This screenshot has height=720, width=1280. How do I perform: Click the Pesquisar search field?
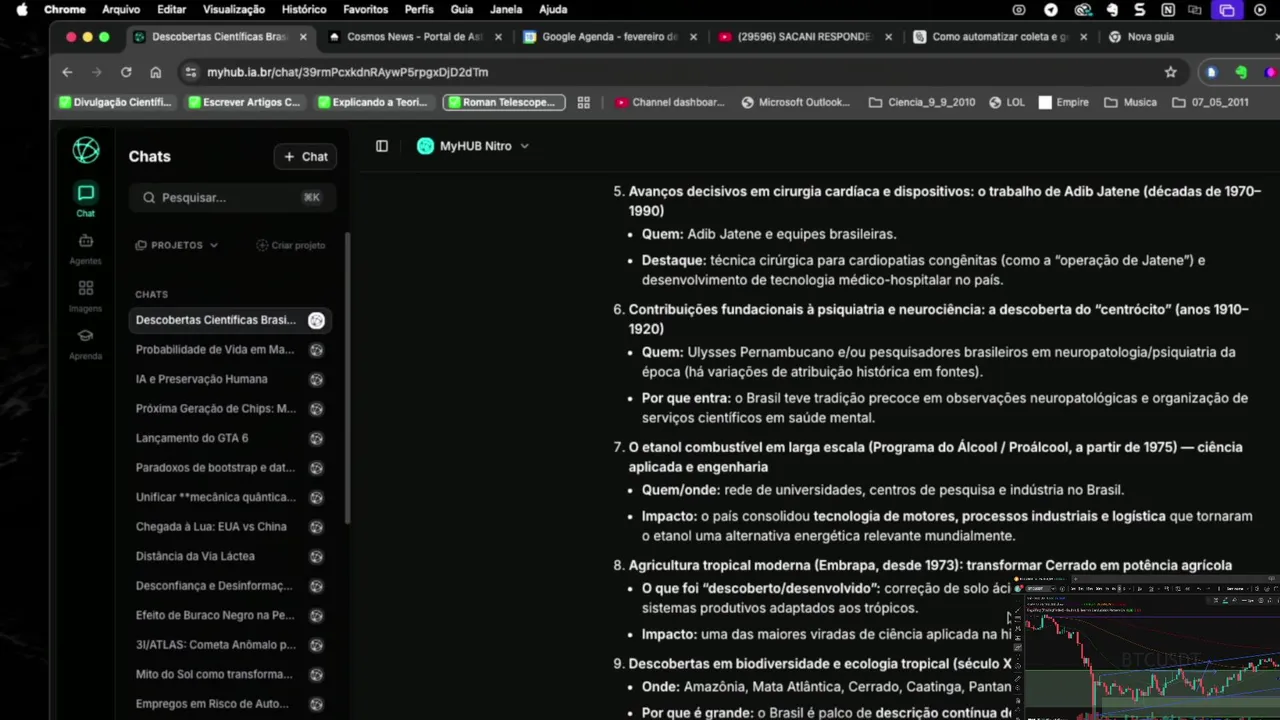232,197
